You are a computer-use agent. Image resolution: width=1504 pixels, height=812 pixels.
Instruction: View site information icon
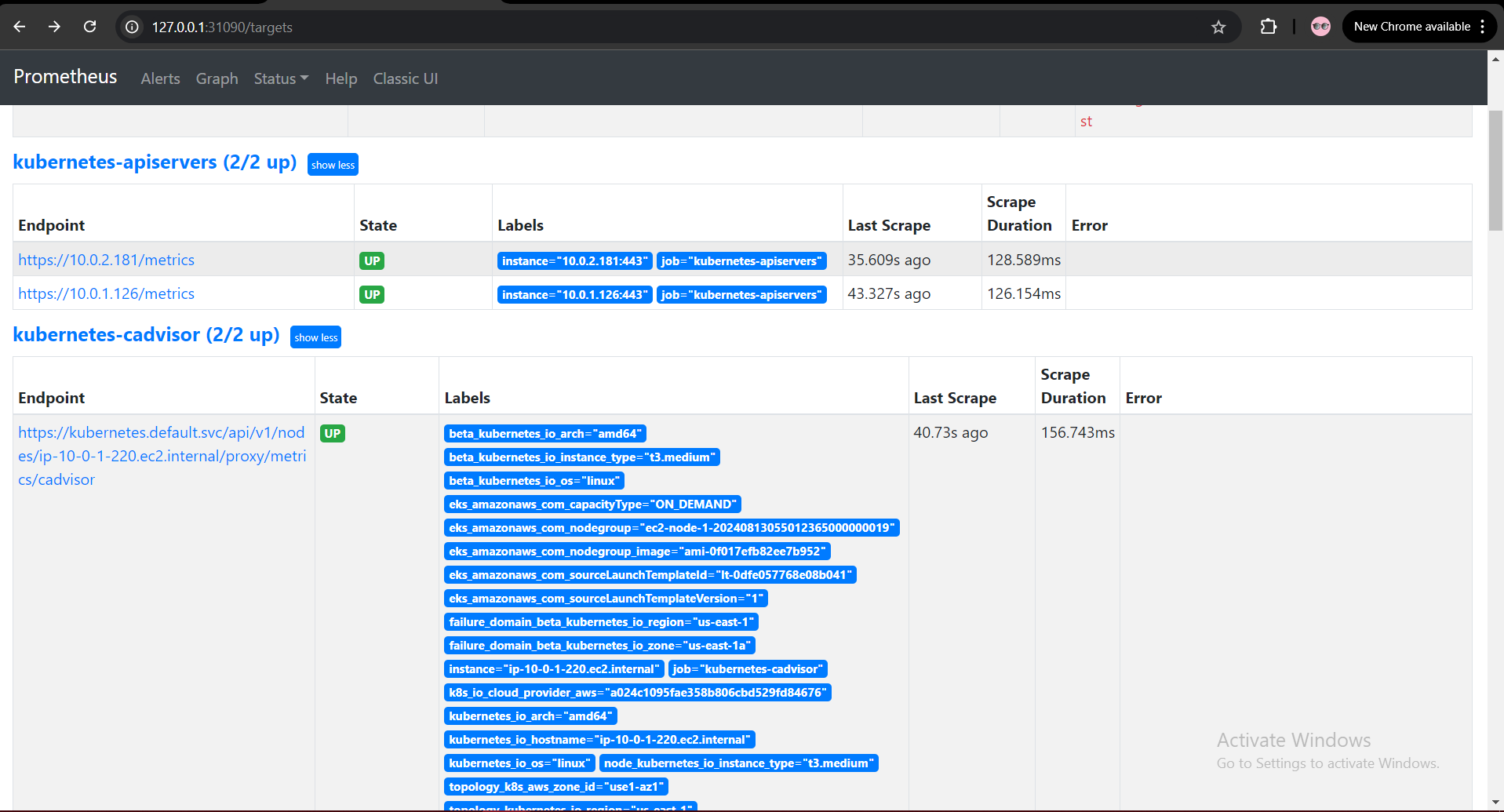[x=133, y=27]
